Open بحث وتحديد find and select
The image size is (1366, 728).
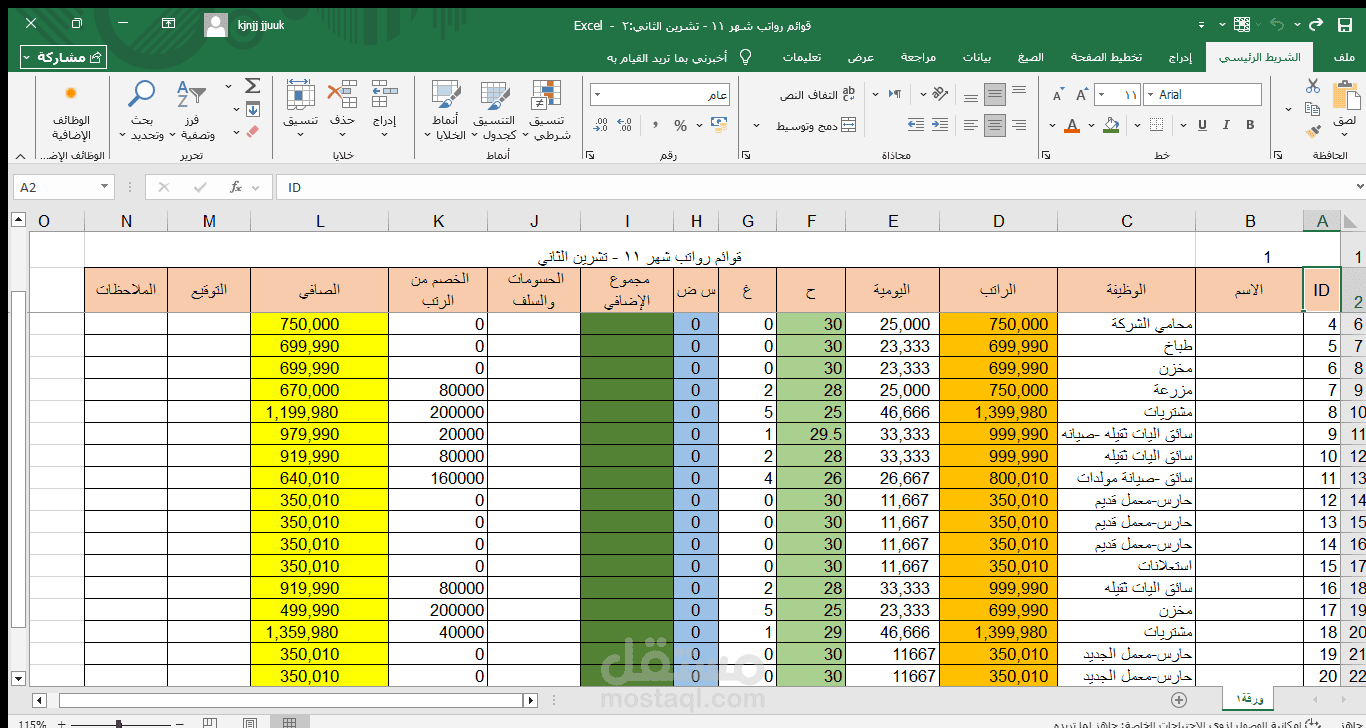click(141, 111)
